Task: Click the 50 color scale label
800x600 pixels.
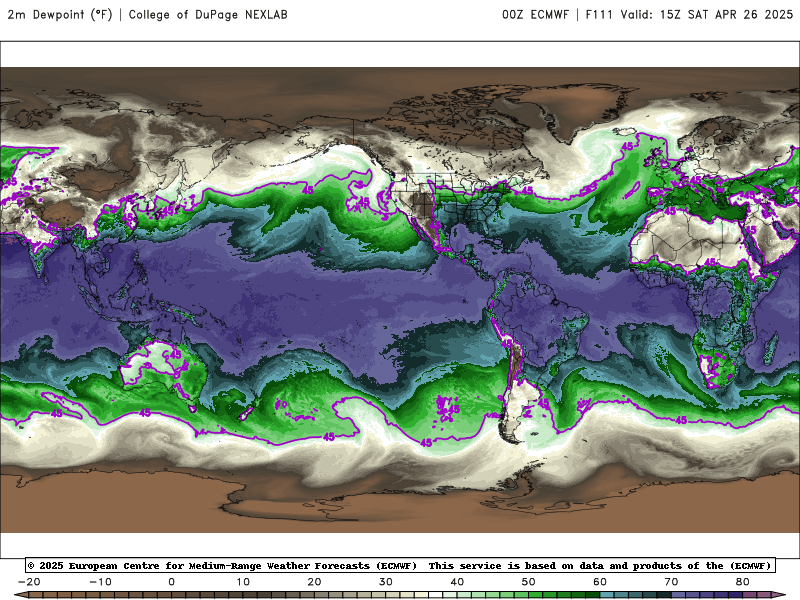Action: coord(529,582)
